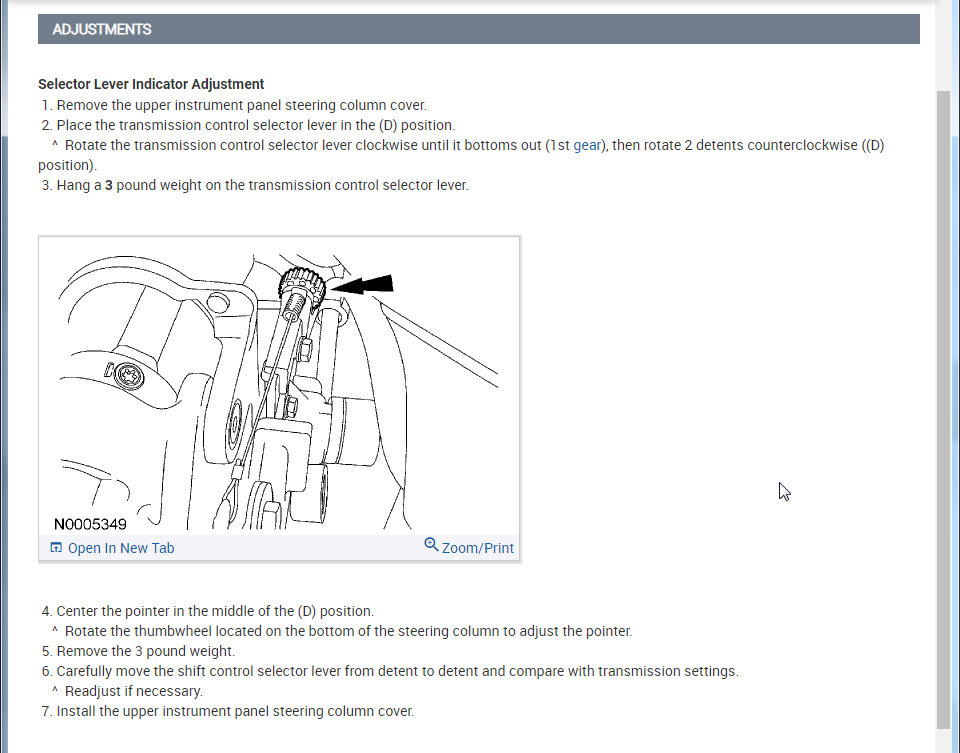Image resolution: width=960 pixels, height=753 pixels.
Task: Follow the blue 'gear' hyperlink
Action: click(x=587, y=145)
